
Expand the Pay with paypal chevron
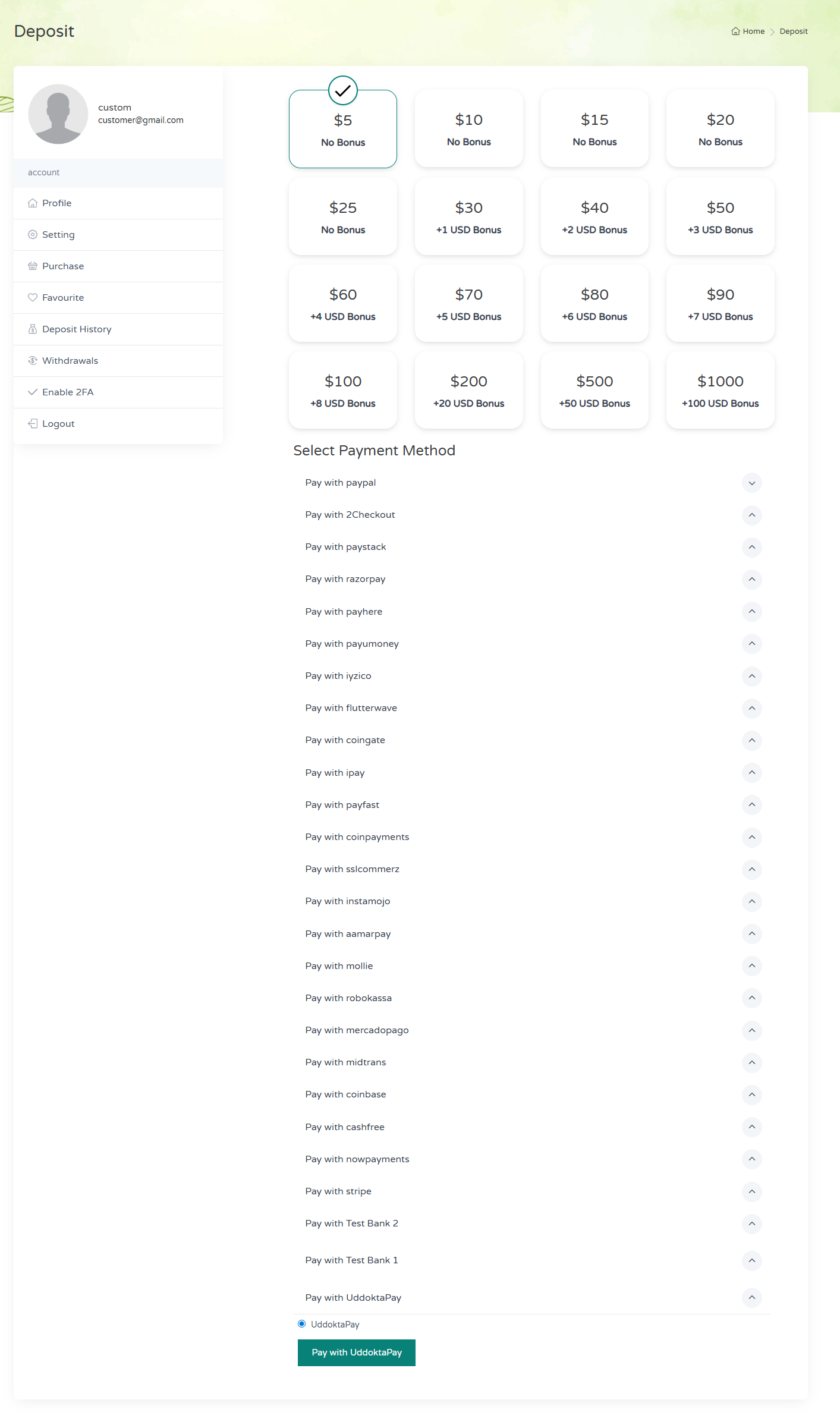[x=751, y=483]
